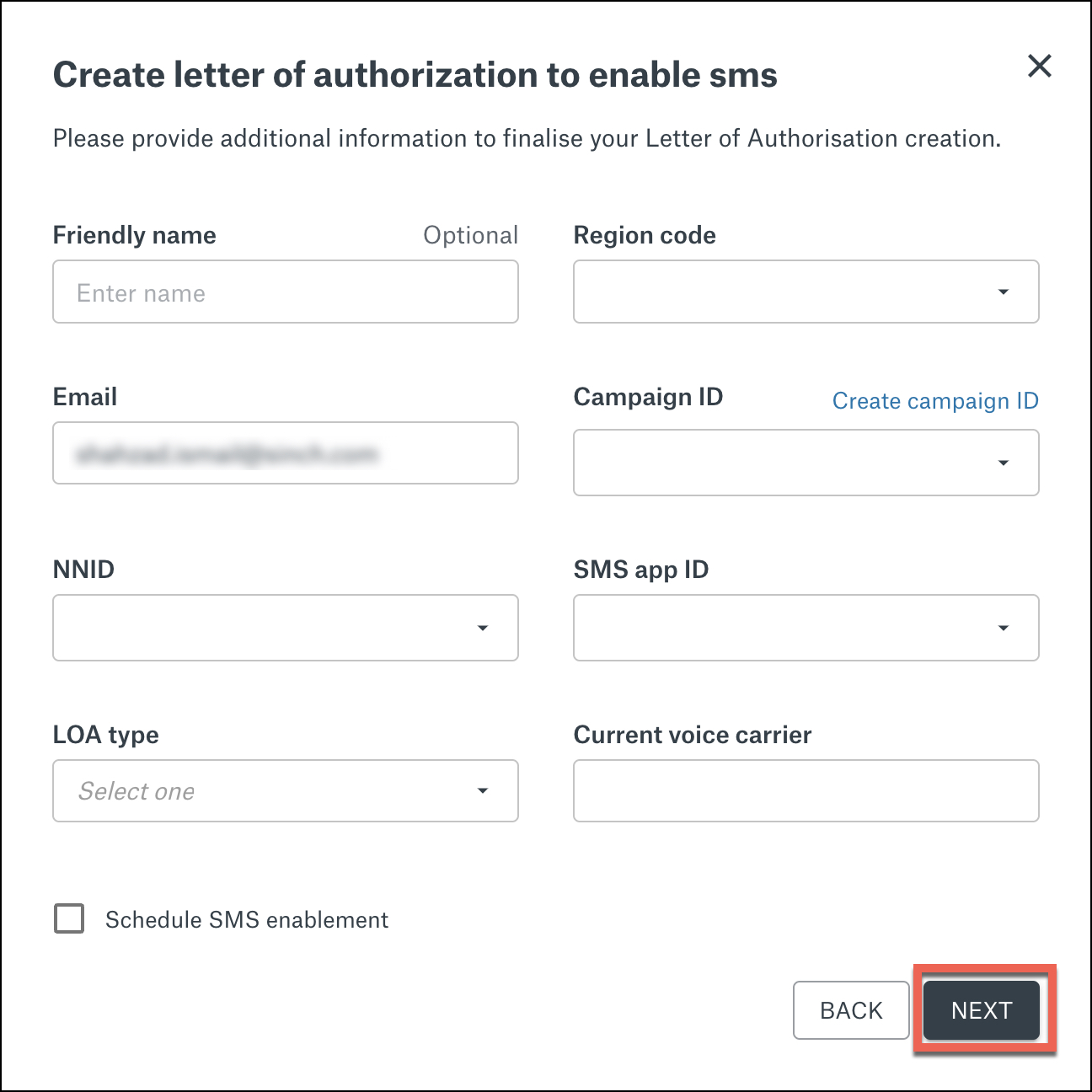This screenshot has width=1092, height=1092.
Task: Click the NNID dropdown arrow
Action: pyautogui.click(x=482, y=628)
